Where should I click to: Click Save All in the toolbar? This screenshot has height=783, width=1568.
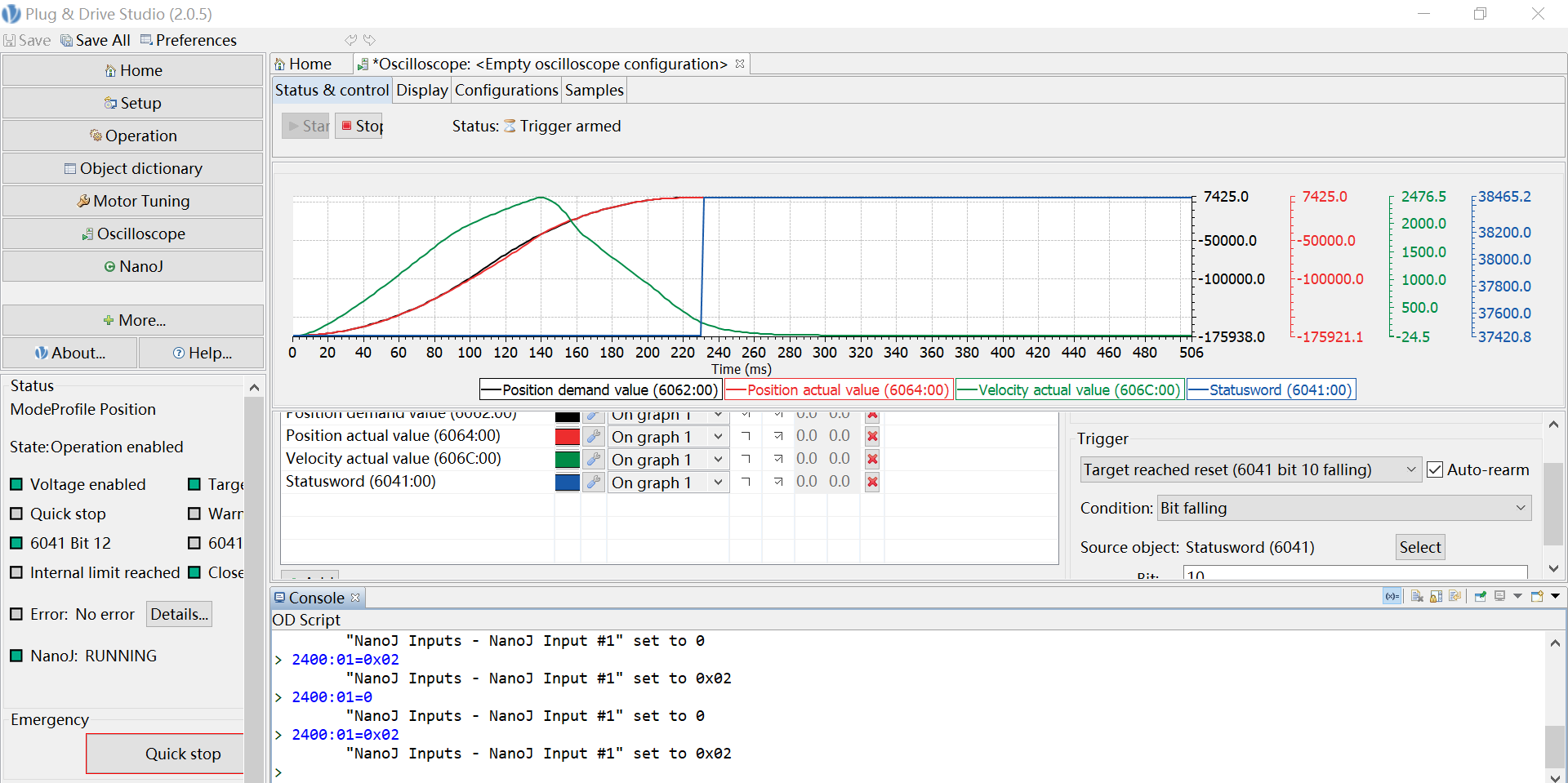(x=95, y=40)
